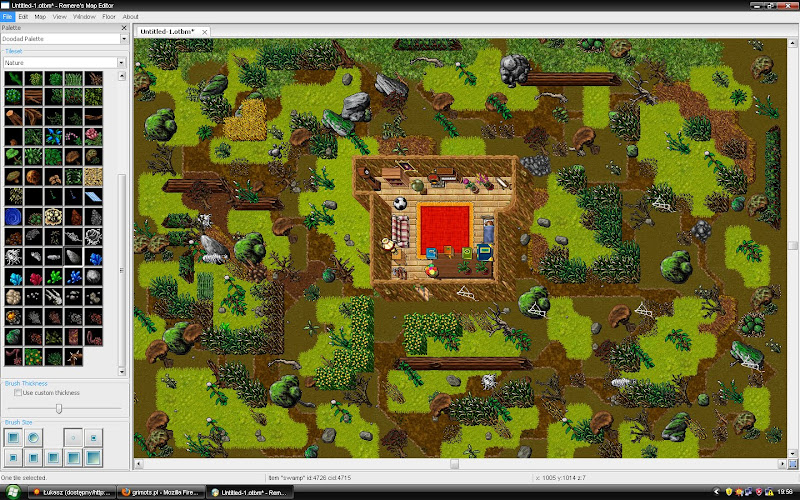Choose the green crystal doodad
800x500 pixels.
coord(53,276)
